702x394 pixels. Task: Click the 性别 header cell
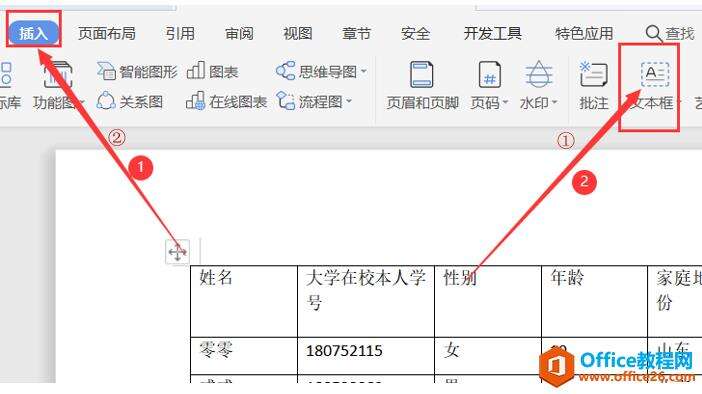pyautogui.click(x=488, y=301)
